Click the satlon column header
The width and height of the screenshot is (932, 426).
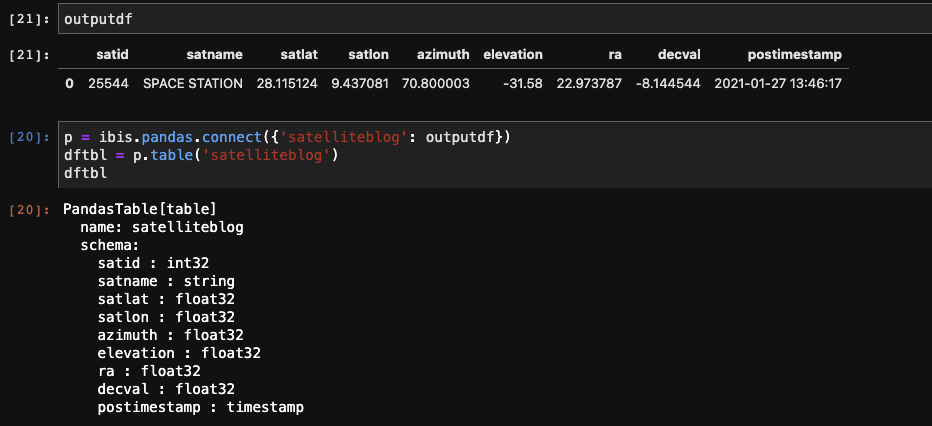click(x=369, y=55)
